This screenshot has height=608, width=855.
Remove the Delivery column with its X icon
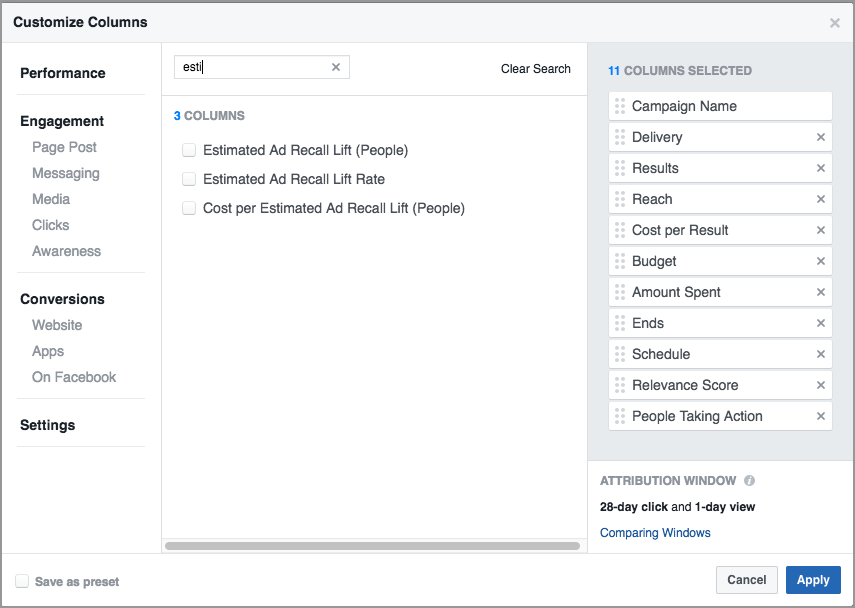pos(821,137)
